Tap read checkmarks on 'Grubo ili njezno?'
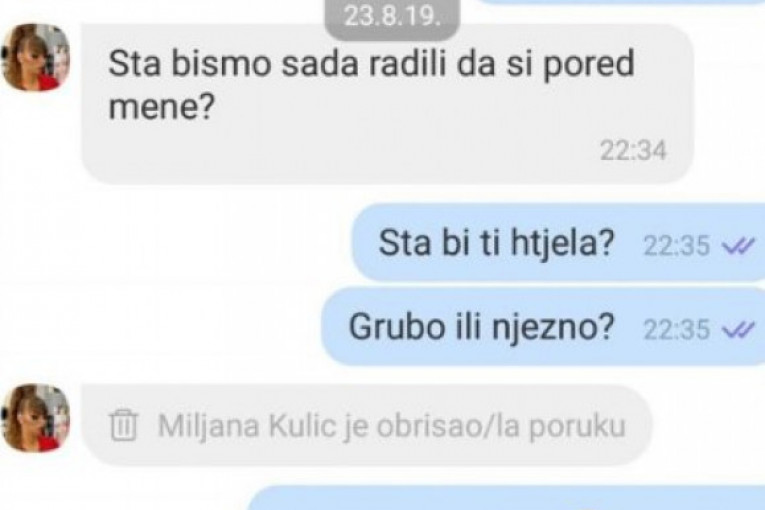765x510 pixels. [738, 330]
